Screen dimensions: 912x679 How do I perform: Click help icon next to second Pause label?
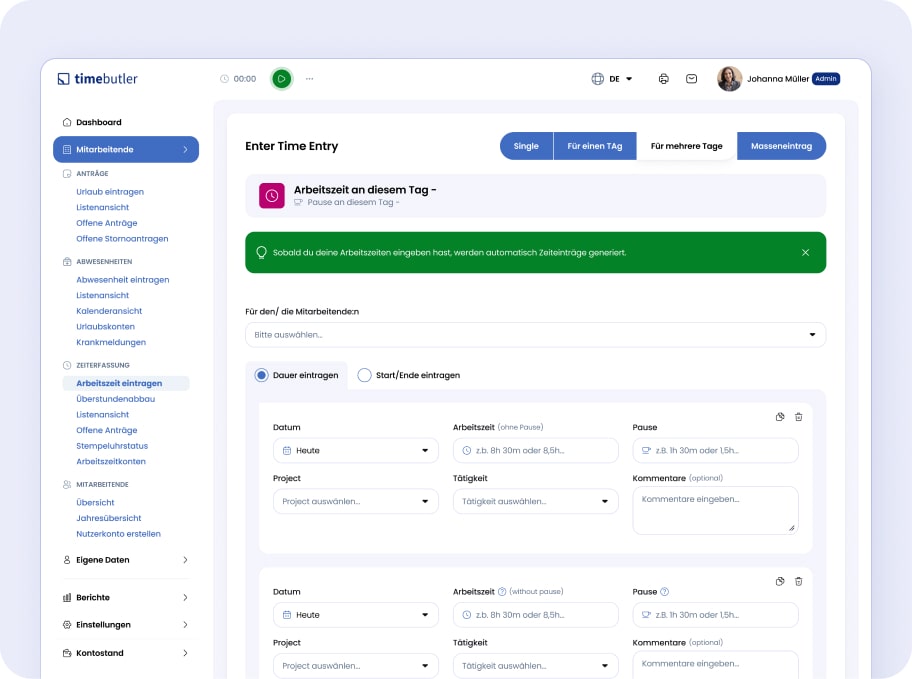pyautogui.click(x=665, y=592)
